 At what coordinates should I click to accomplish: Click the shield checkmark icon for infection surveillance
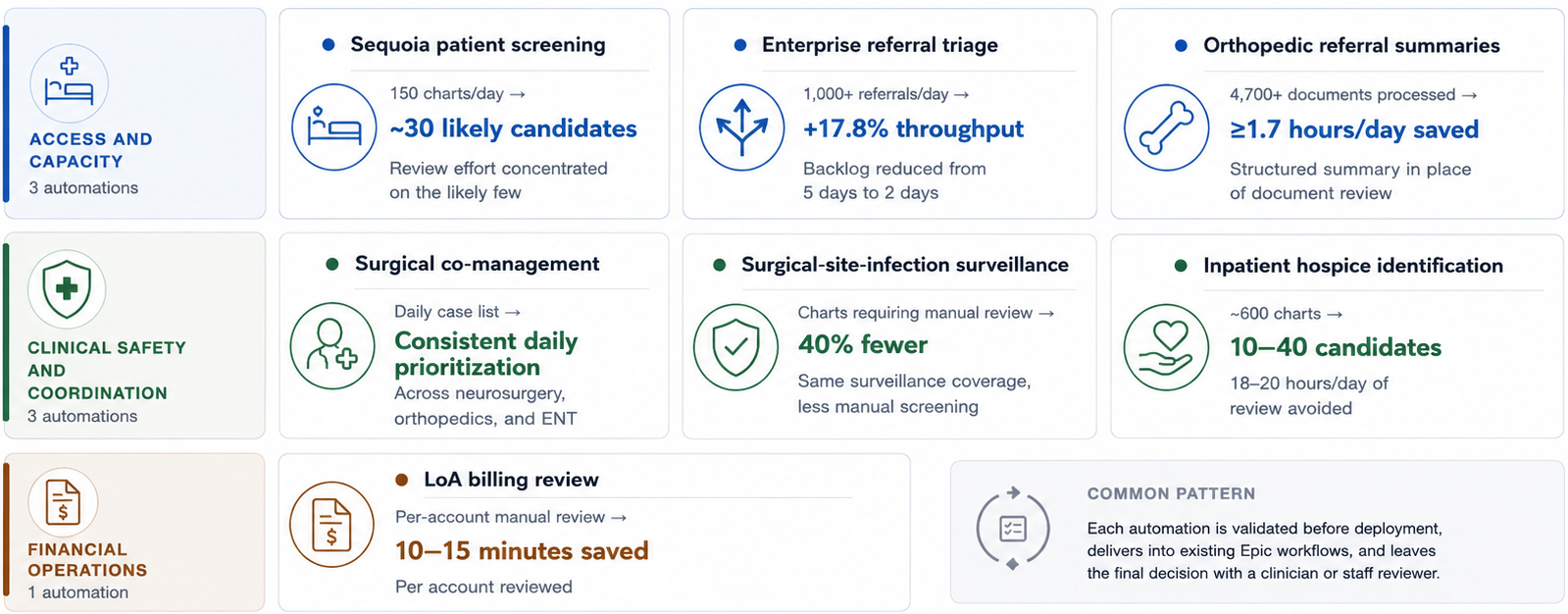click(x=736, y=347)
